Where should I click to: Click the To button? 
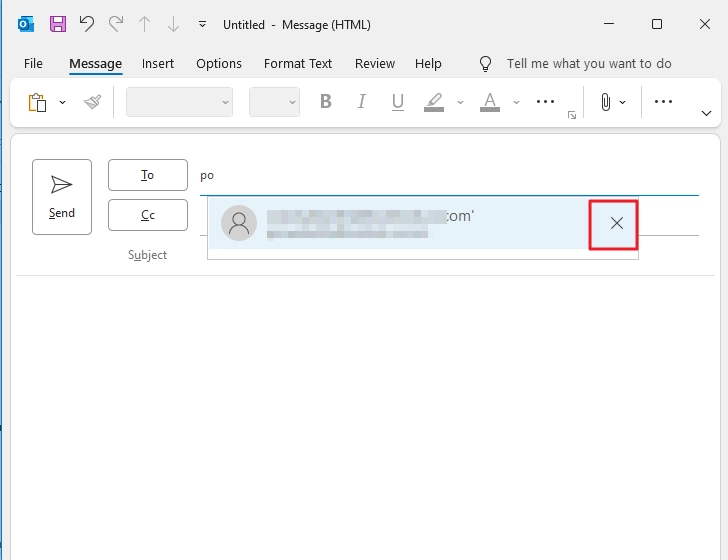[x=148, y=175]
